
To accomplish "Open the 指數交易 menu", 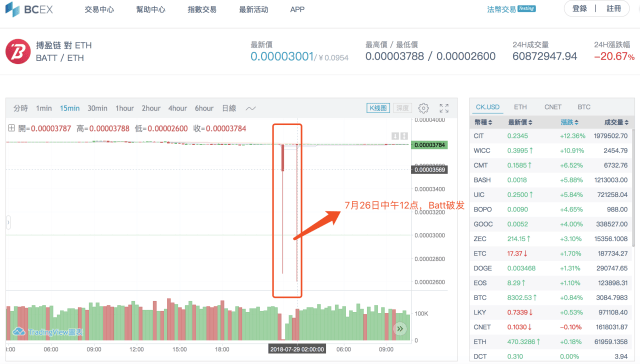I will coord(202,9).
